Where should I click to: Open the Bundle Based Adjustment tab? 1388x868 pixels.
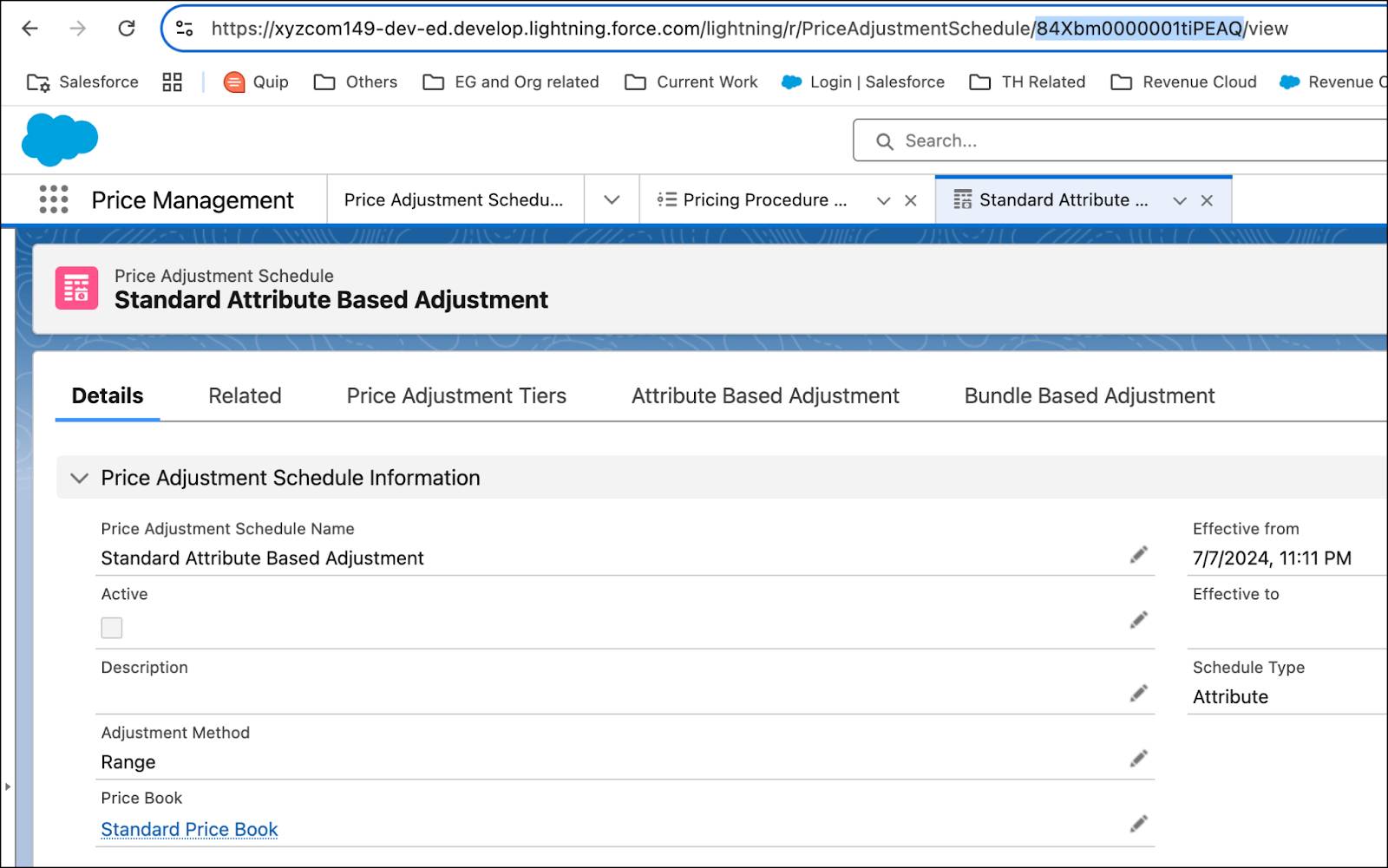point(1090,396)
